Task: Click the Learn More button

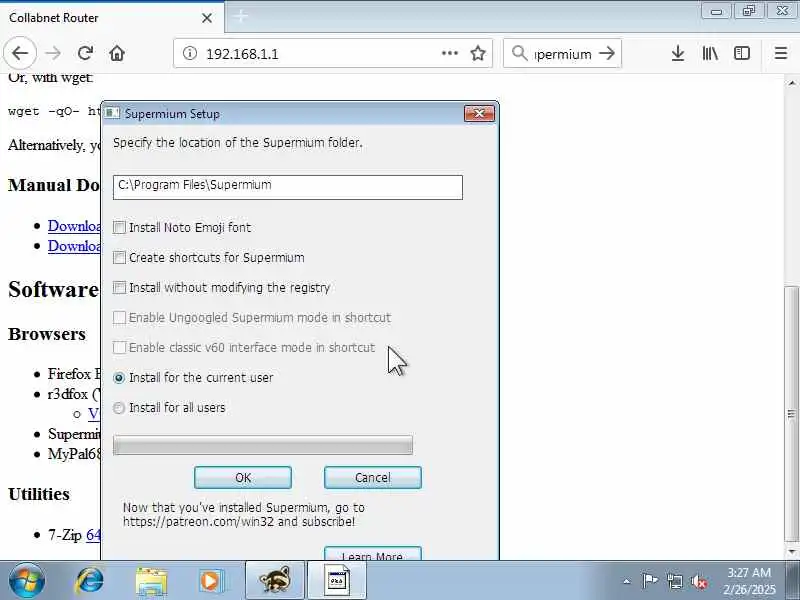Action: pyautogui.click(x=372, y=554)
